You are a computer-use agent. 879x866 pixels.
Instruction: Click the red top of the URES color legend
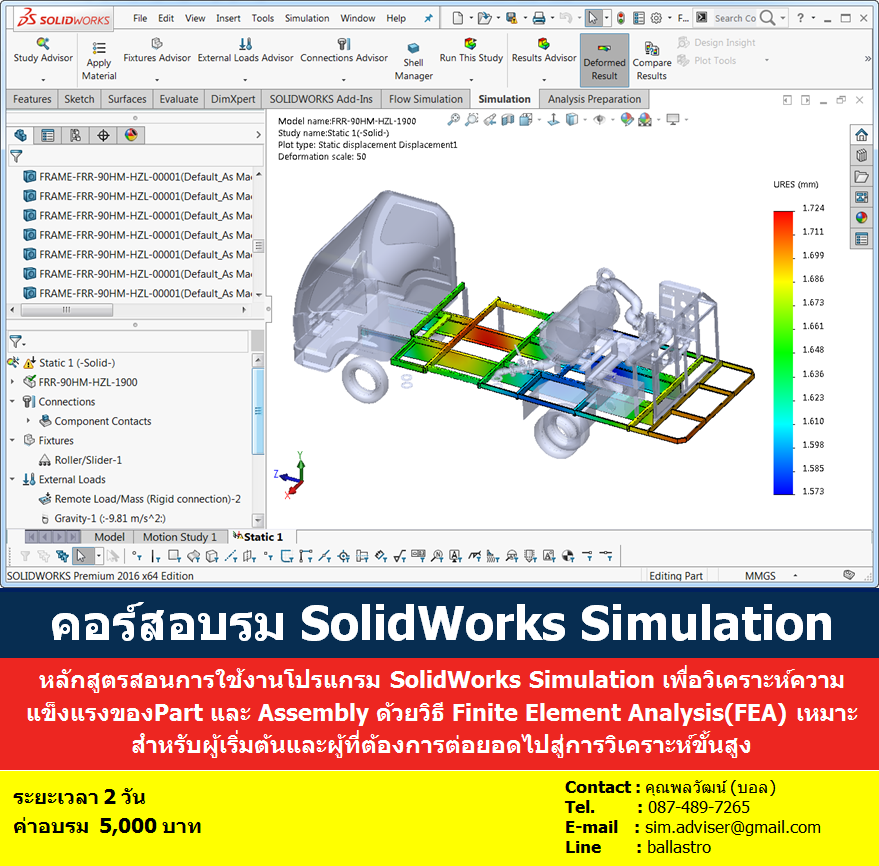coord(781,213)
